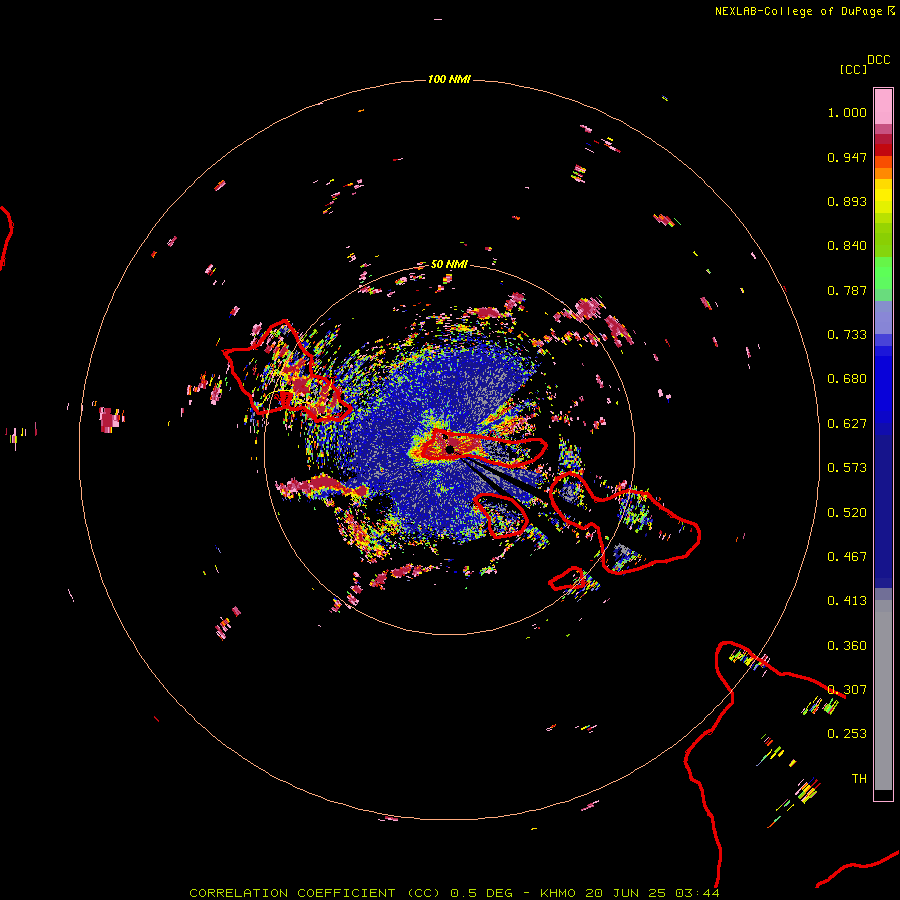Viewport: 900px width, 900px height.
Task: Click the 0.787 scale value
Action: tap(847, 290)
